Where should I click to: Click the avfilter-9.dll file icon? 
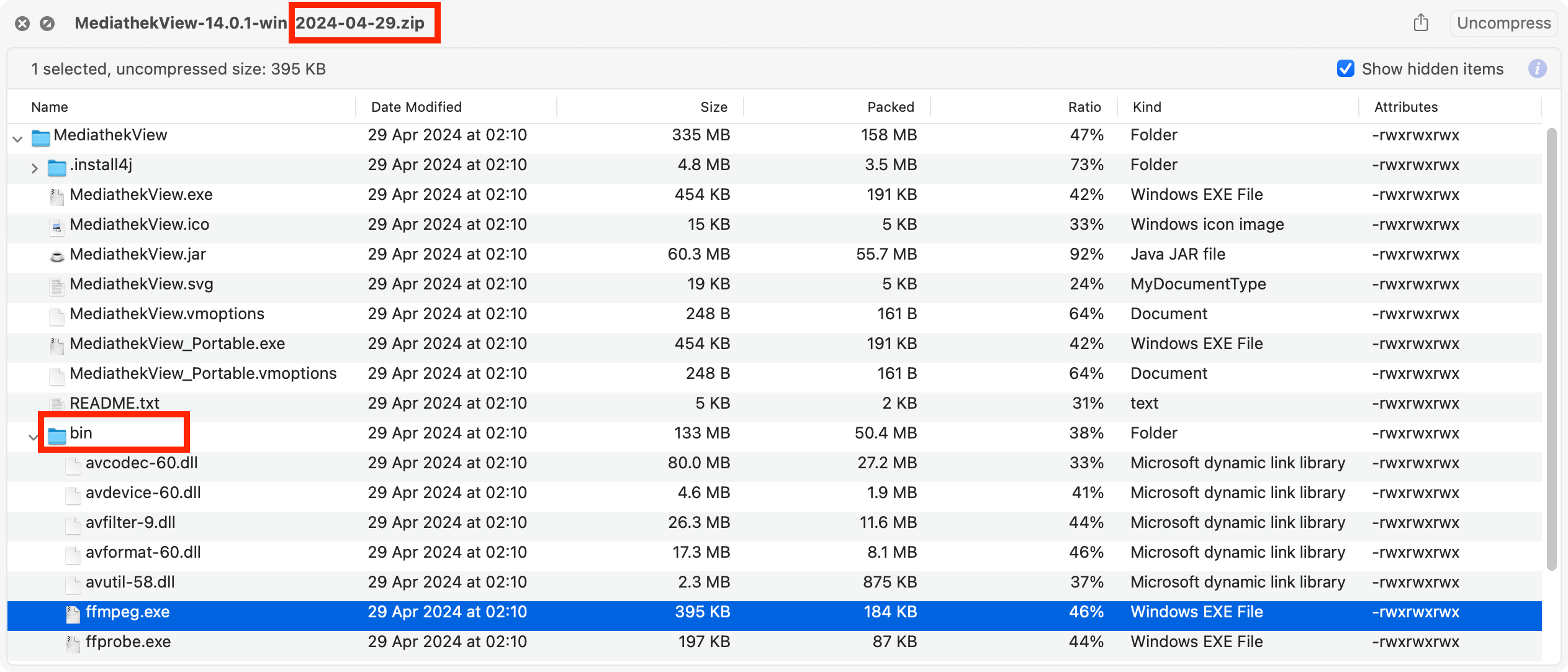(73, 524)
